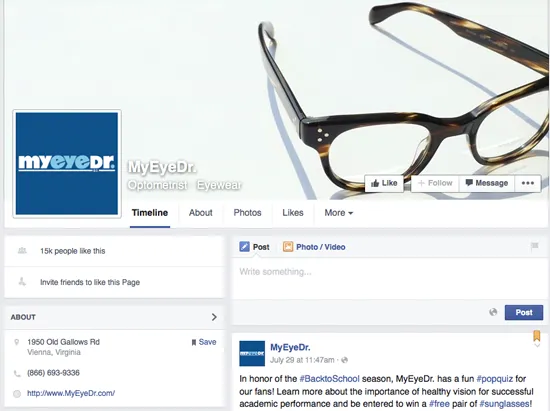Click '15k people like this' text
The width and height of the screenshot is (550, 411).
point(73,251)
